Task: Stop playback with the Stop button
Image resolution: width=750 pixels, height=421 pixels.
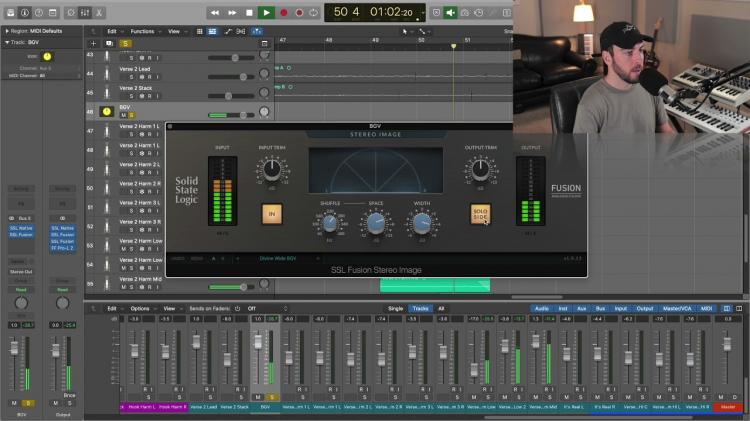Action: pos(249,12)
